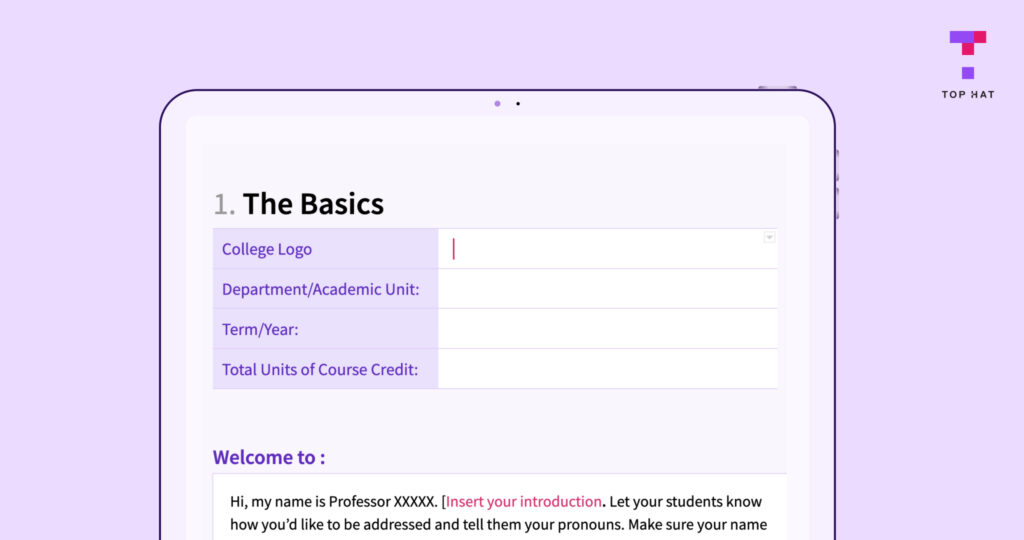
Task: Click the pink "Insert your introduction" text
Action: (x=524, y=501)
